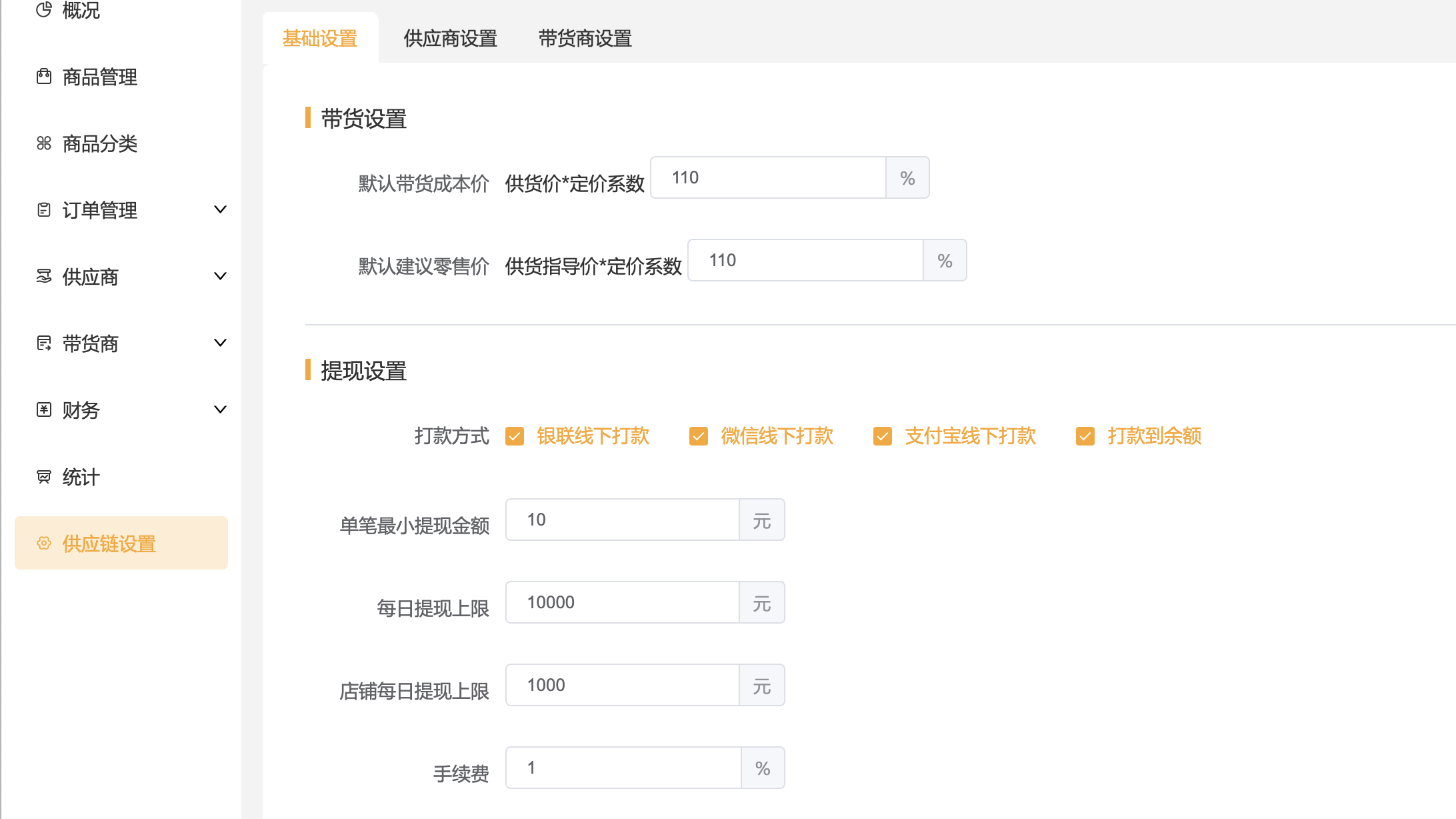The image size is (1456, 819).
Task: Expand the 供应商 menu chevron
Action: click(220, 276)
